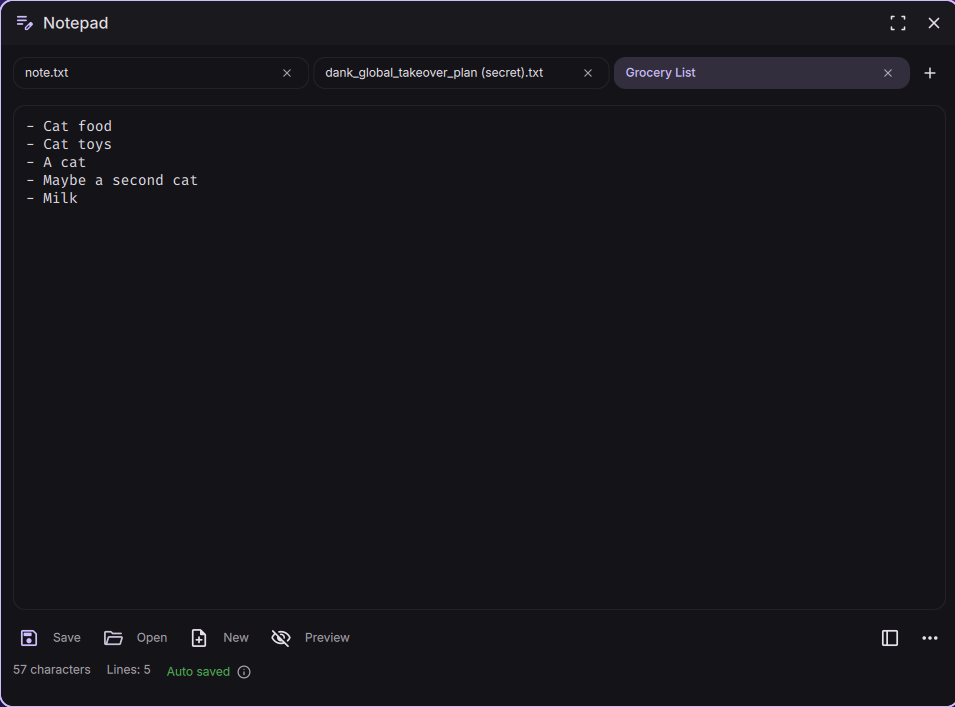Click the Auto saved info icon
The image size is (955, 707).
coord(244,672)
